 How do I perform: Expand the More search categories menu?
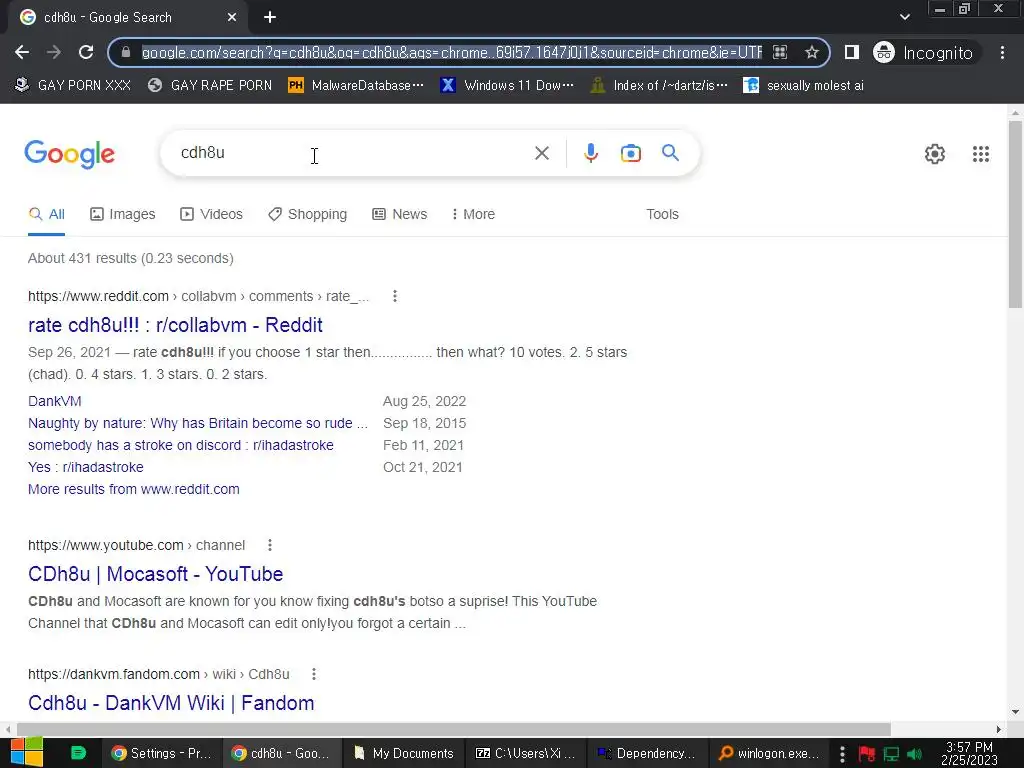point(473,214)
